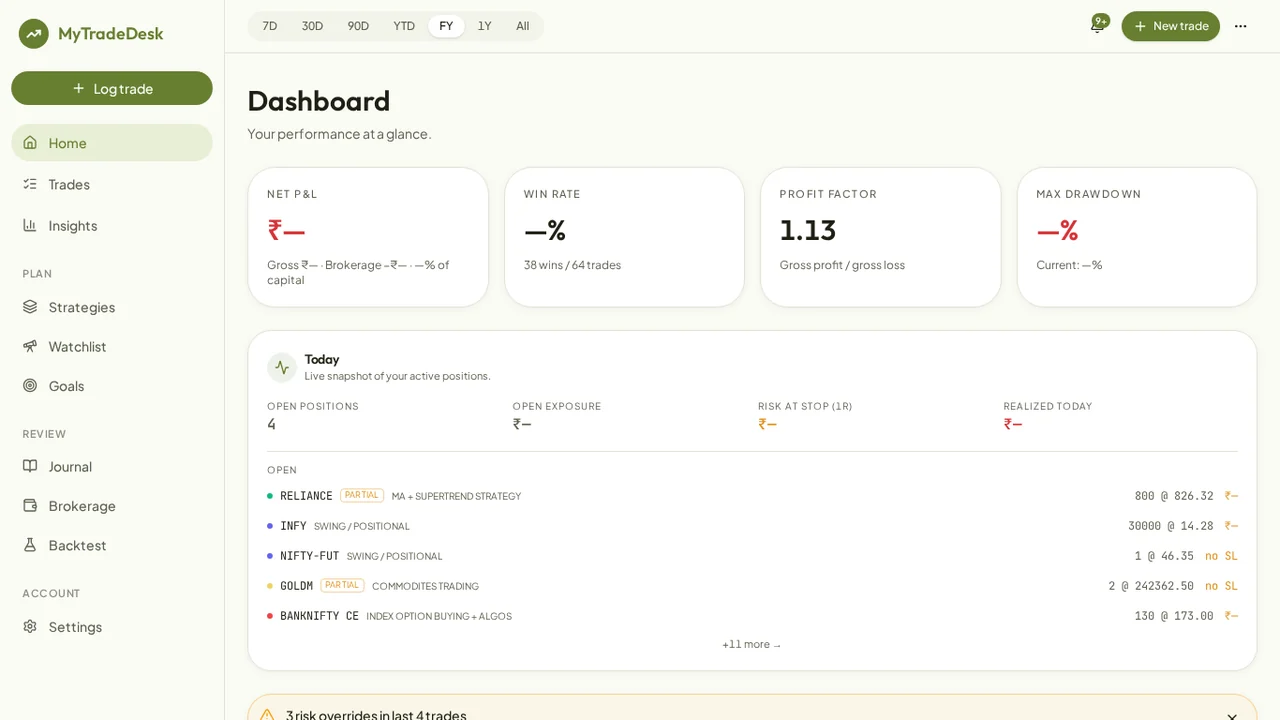Click the risk overrides warning icon
Viewport: 1280px width, 720px height.
(x=267, y=715)
